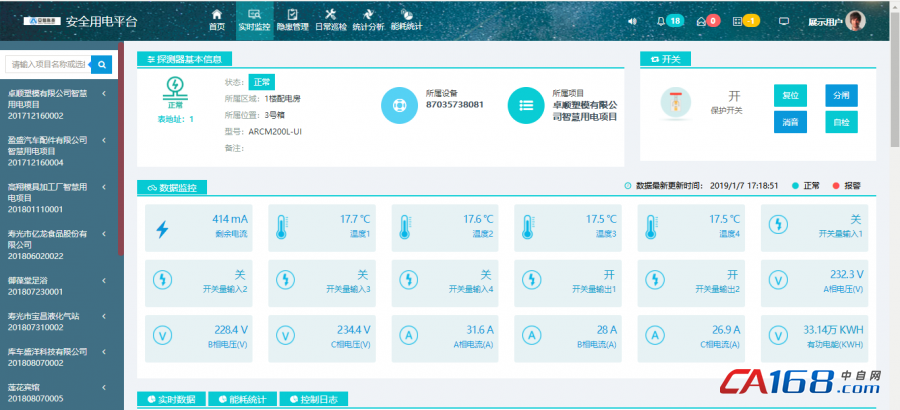Switch to the 控制日志 tab
The width and height of the screenshot is (900, 410).
coord(314,399)
